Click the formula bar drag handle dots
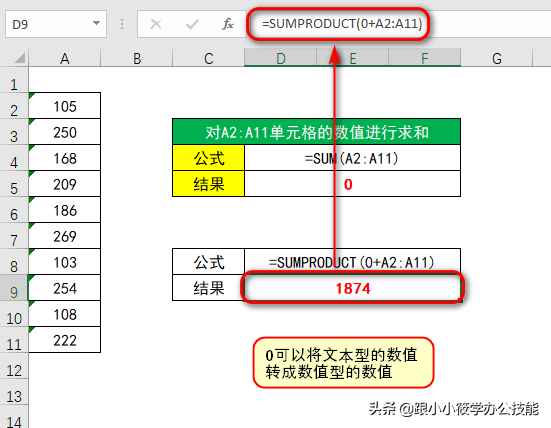 click(x=122, y=24)
